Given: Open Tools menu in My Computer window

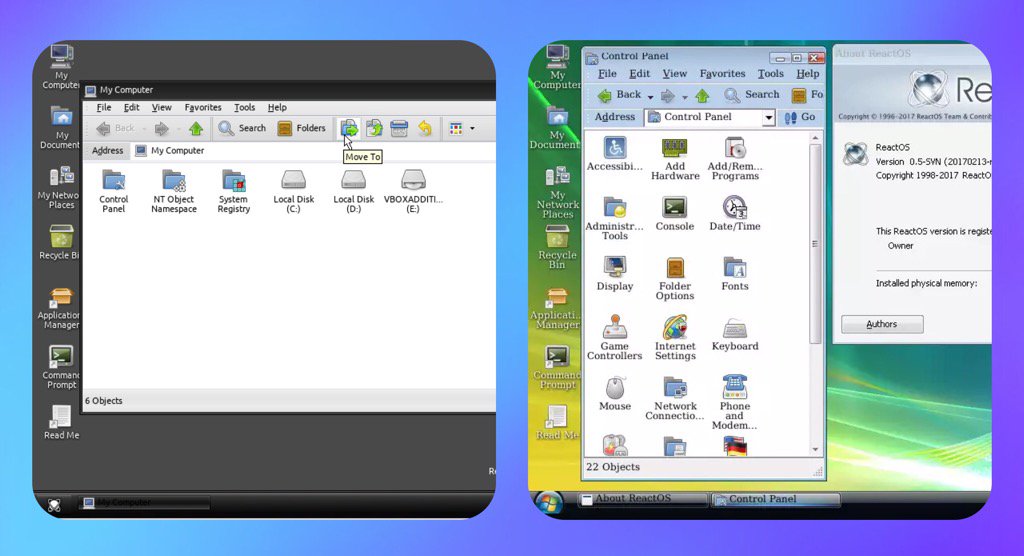Looking at the screenshot, I should click(244, 107).
